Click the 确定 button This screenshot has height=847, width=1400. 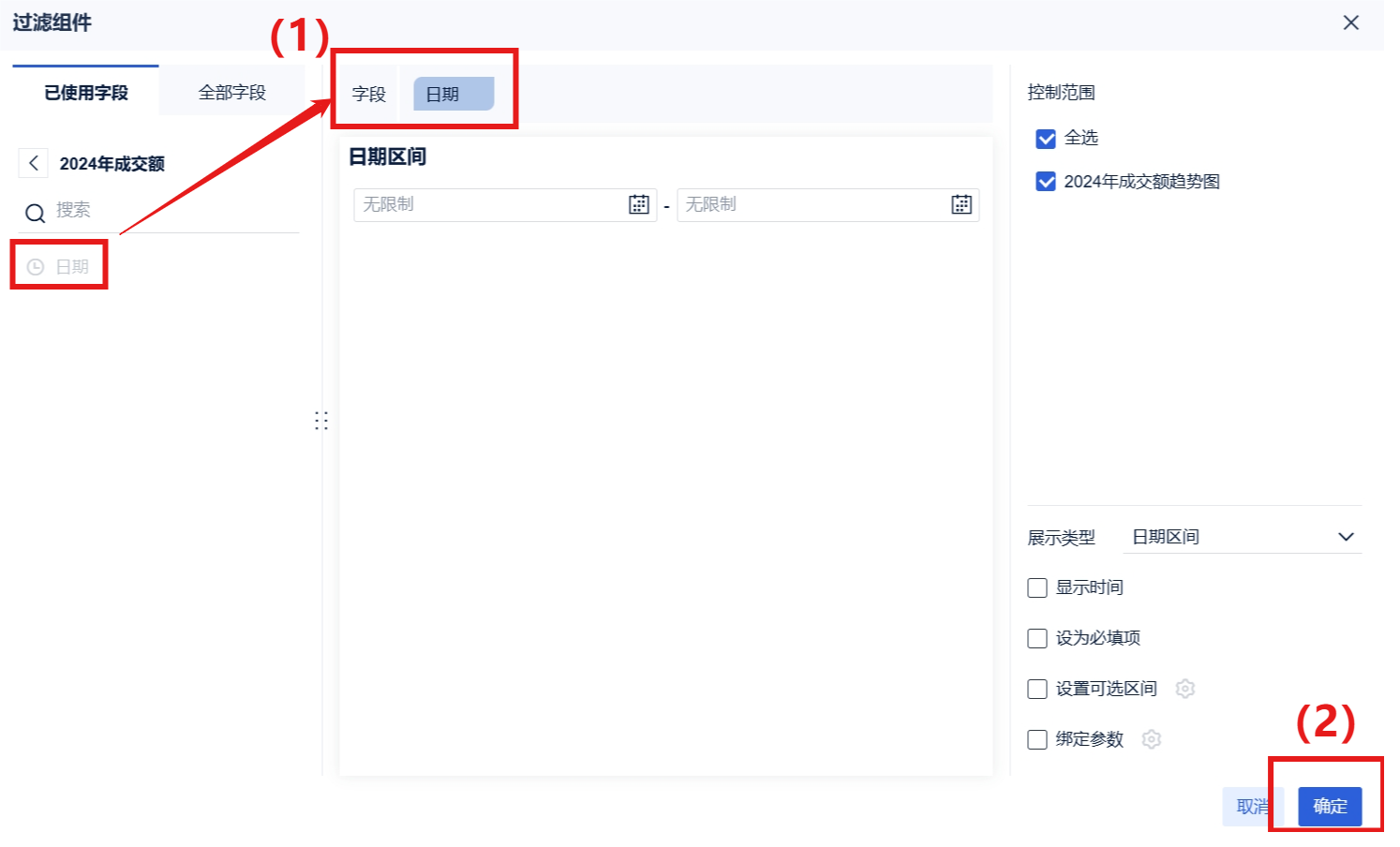tap(1330, 806)
